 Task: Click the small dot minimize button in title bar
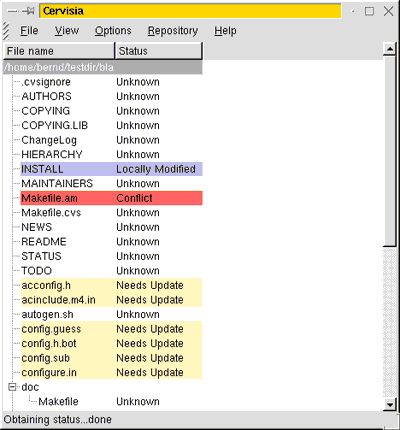(353, 11)
